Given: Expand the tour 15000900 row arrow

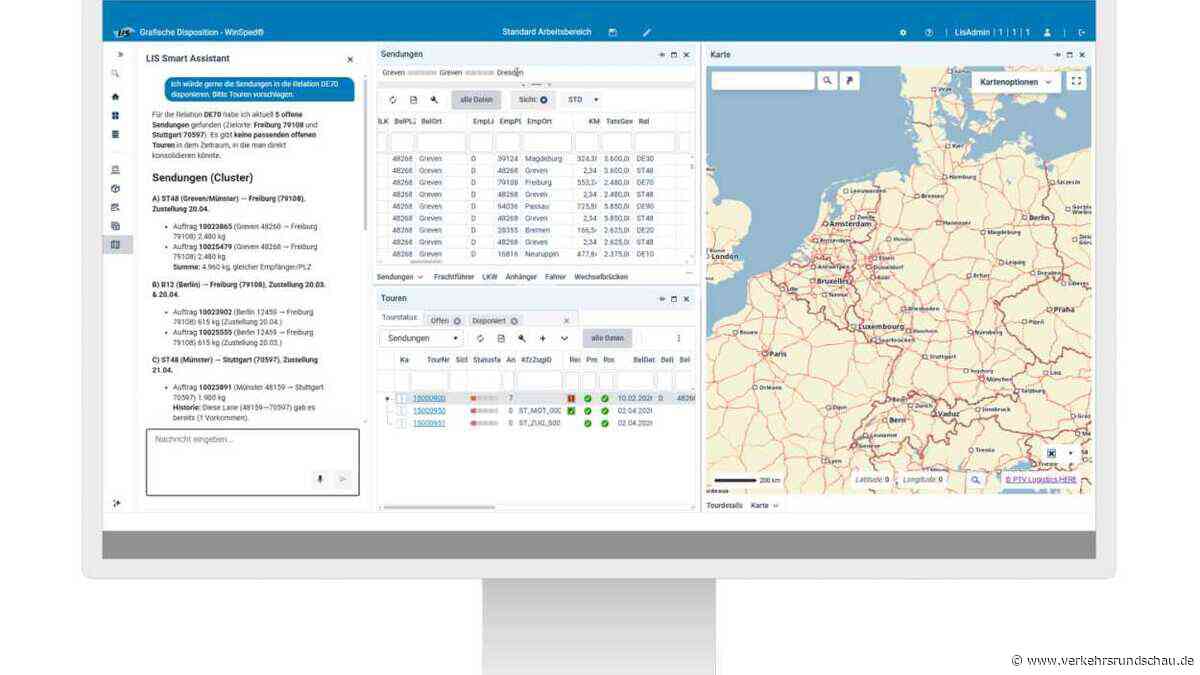Looking at the screenshot, I should point(387,398).
